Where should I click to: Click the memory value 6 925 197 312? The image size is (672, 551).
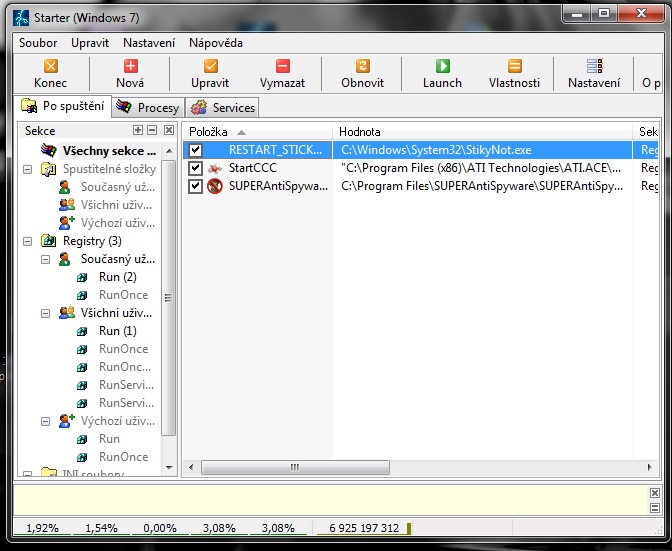pyautogui.click(x=364, y=528)
